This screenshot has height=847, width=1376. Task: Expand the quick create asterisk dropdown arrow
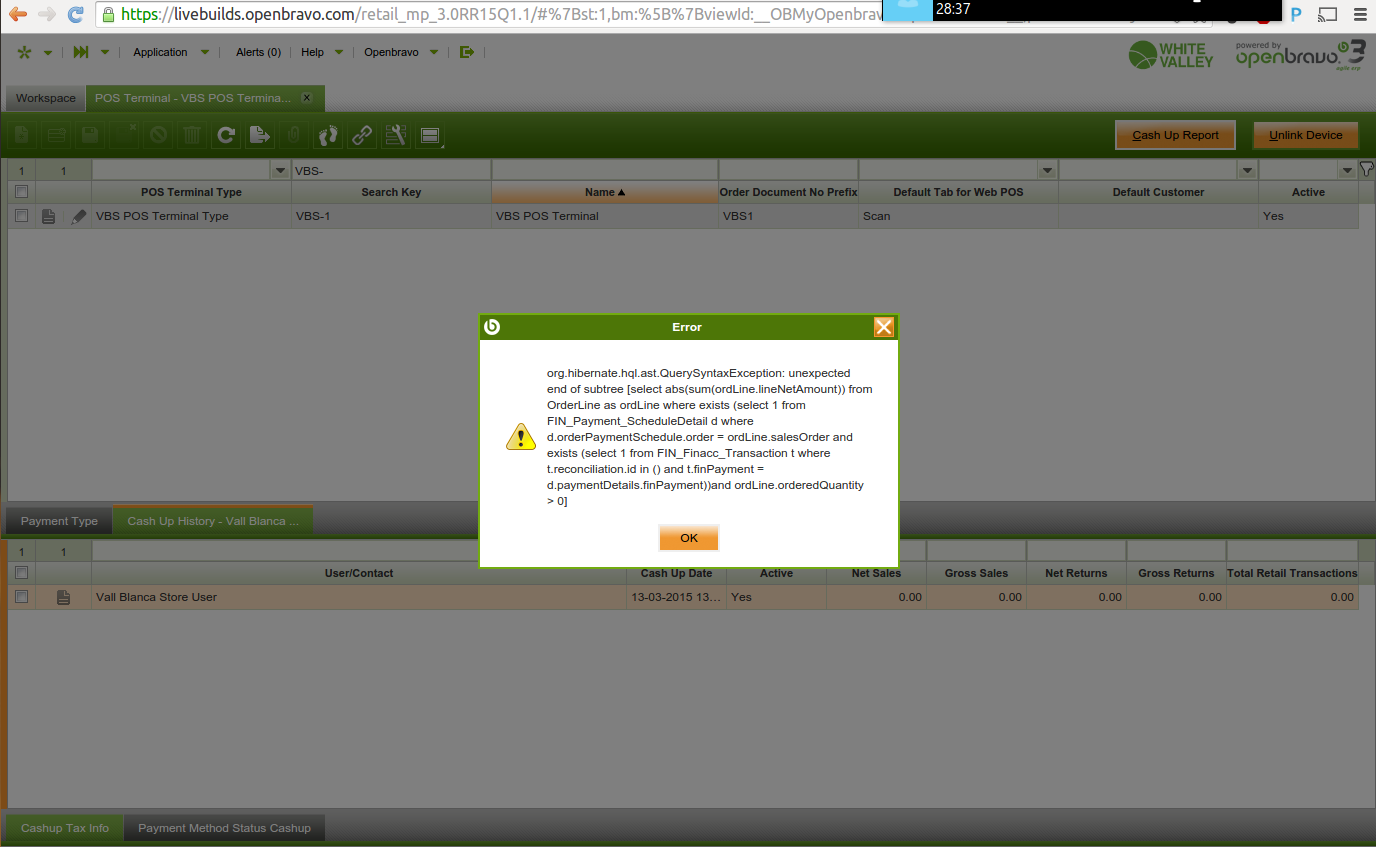pos(47,52)
